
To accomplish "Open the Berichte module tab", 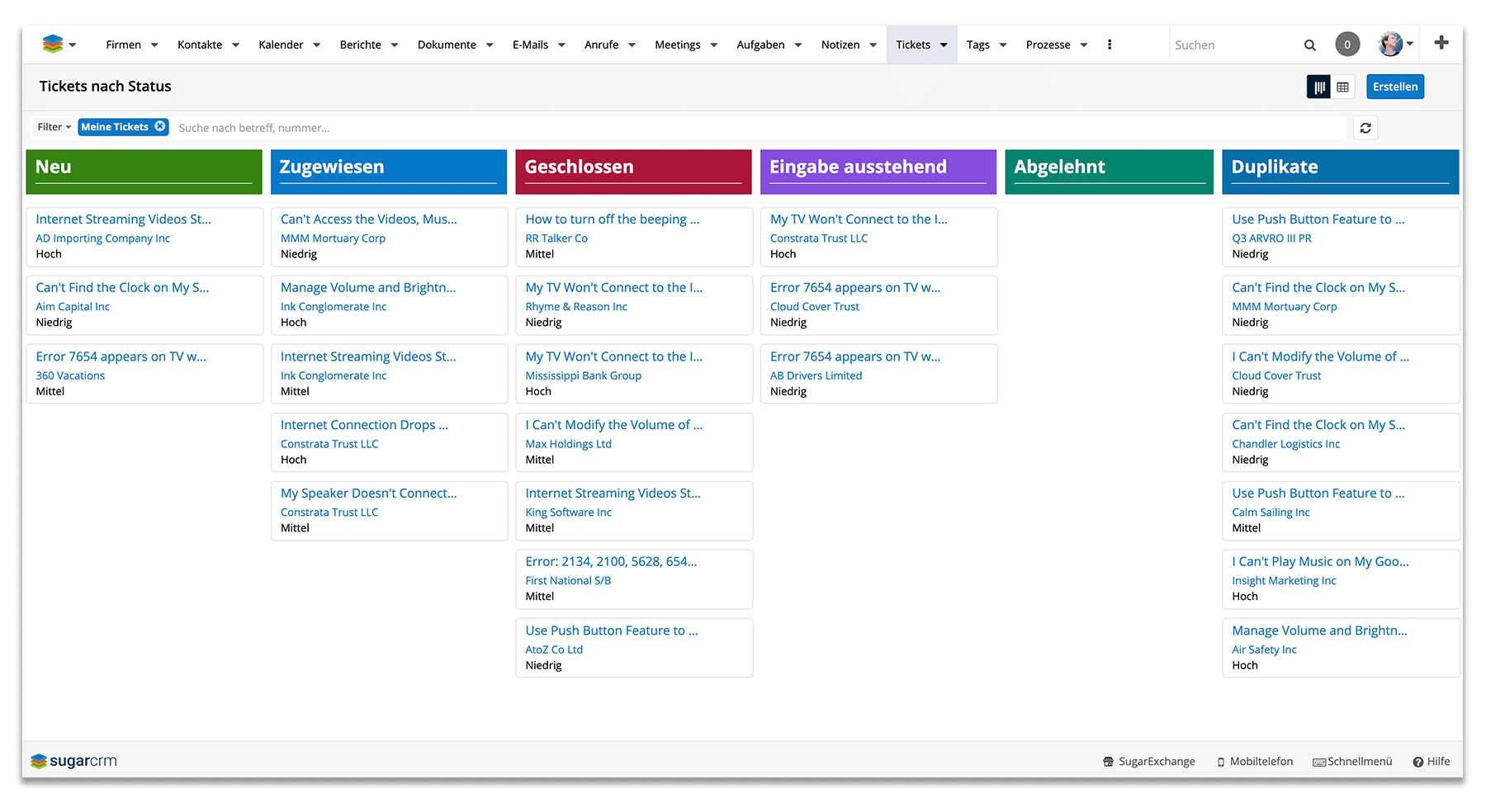I will 360,45.
